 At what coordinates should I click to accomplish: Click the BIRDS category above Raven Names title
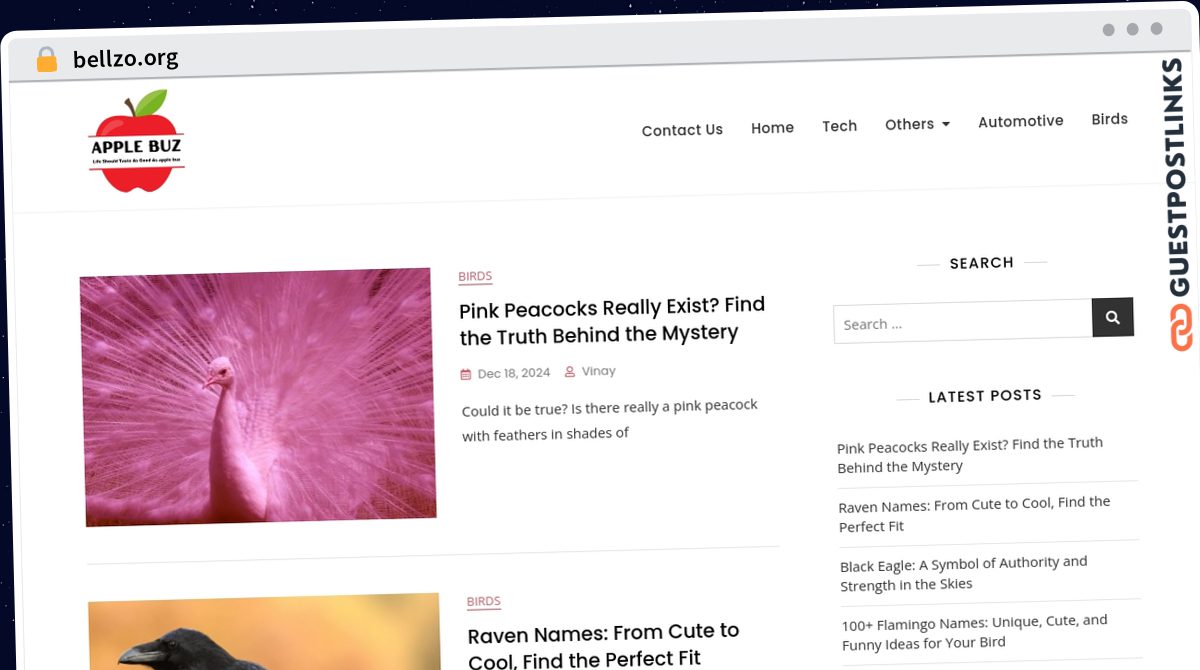coord(484,602)
